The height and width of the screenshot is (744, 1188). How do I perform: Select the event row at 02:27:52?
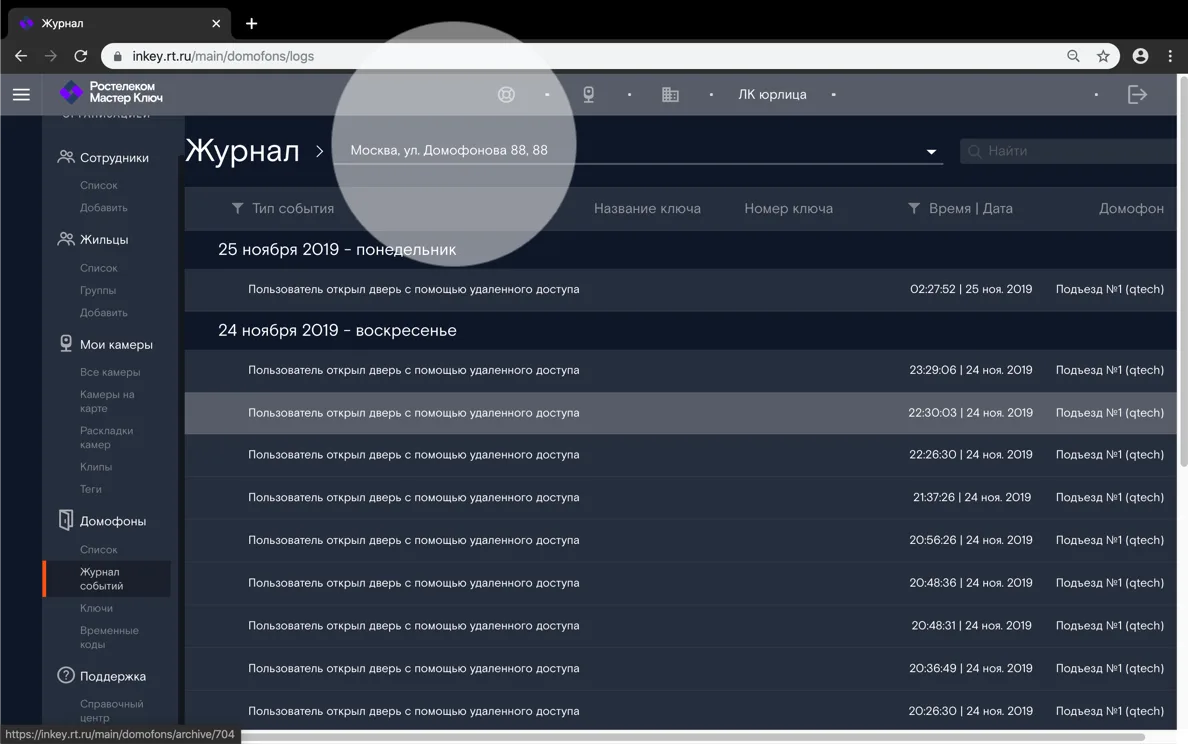[x=680, y=289]
